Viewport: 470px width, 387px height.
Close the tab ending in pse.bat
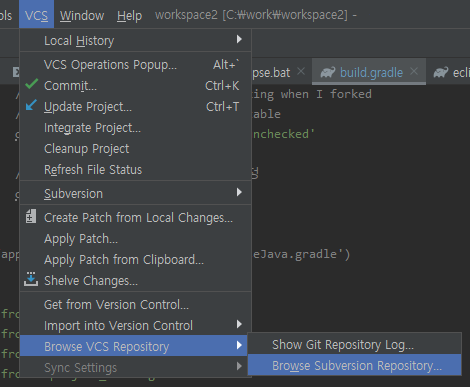click(x=301, y=71)
